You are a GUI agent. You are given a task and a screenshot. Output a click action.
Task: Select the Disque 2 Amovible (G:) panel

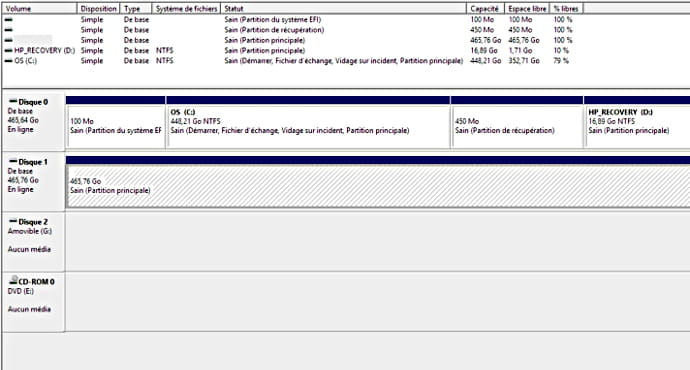[x=33, y=241]
